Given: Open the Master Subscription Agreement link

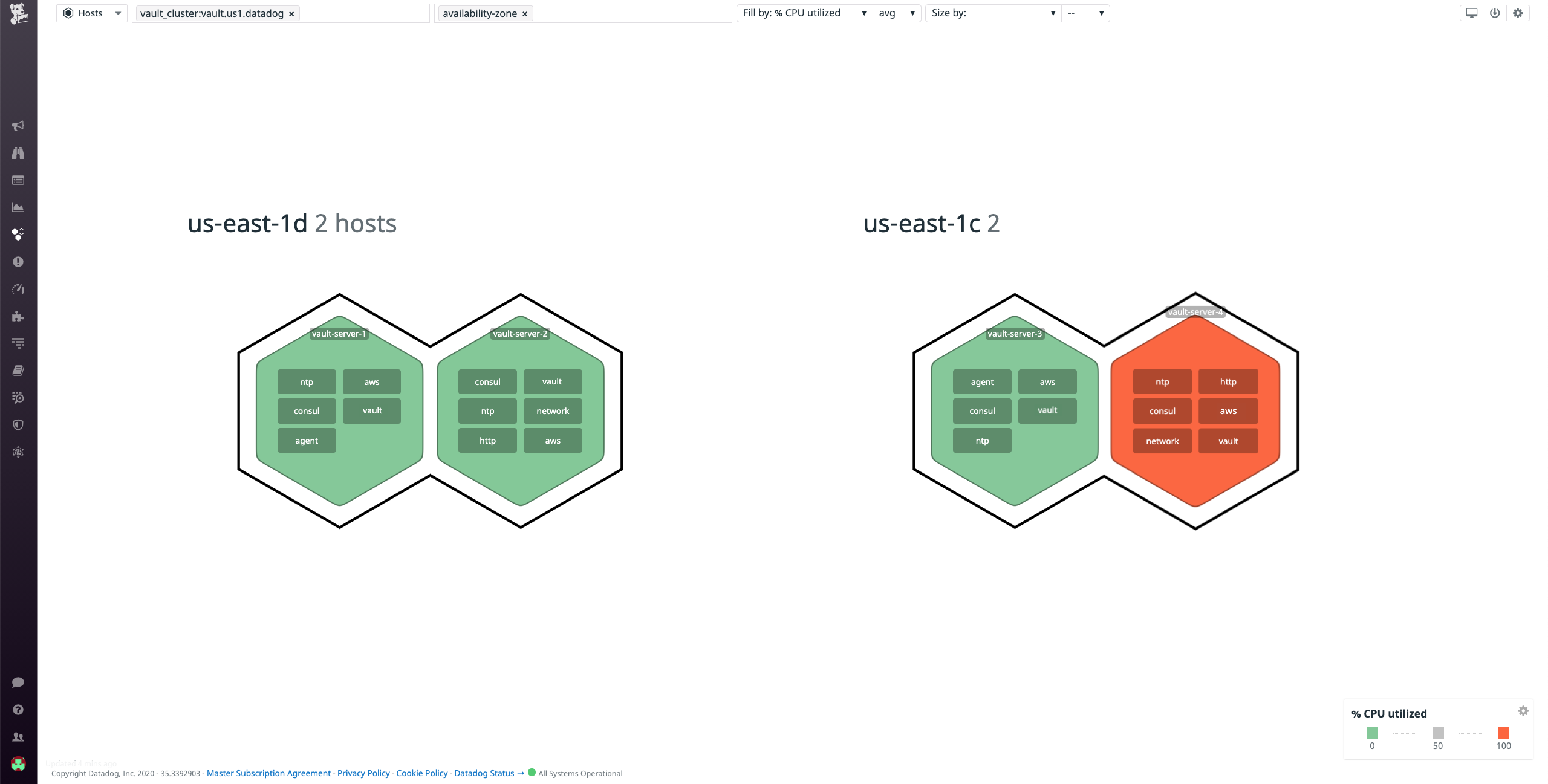Looking at the screenshot, I should 268,773.
